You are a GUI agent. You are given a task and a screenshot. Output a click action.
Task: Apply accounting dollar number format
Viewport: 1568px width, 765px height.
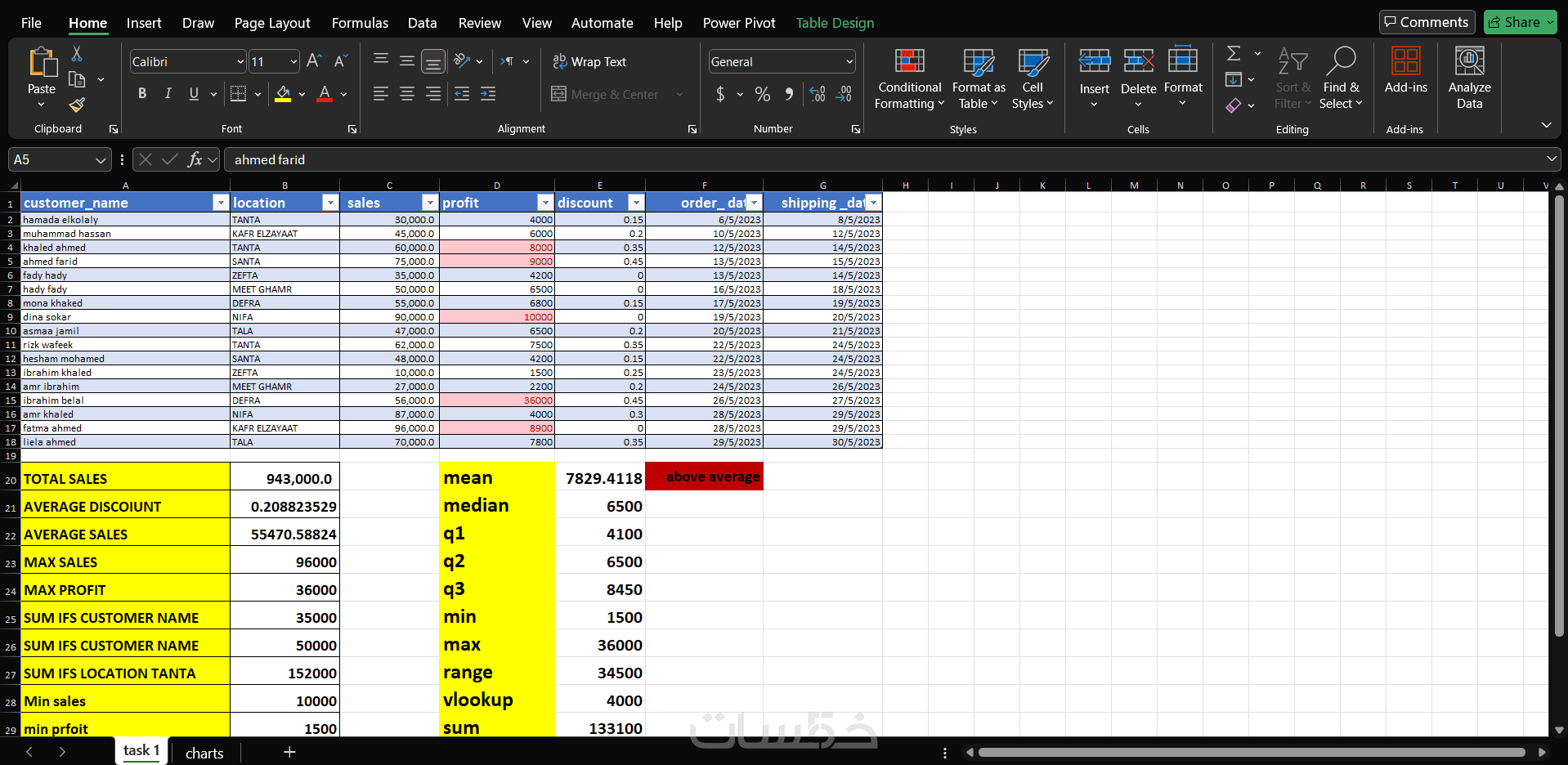click(720, 94)
